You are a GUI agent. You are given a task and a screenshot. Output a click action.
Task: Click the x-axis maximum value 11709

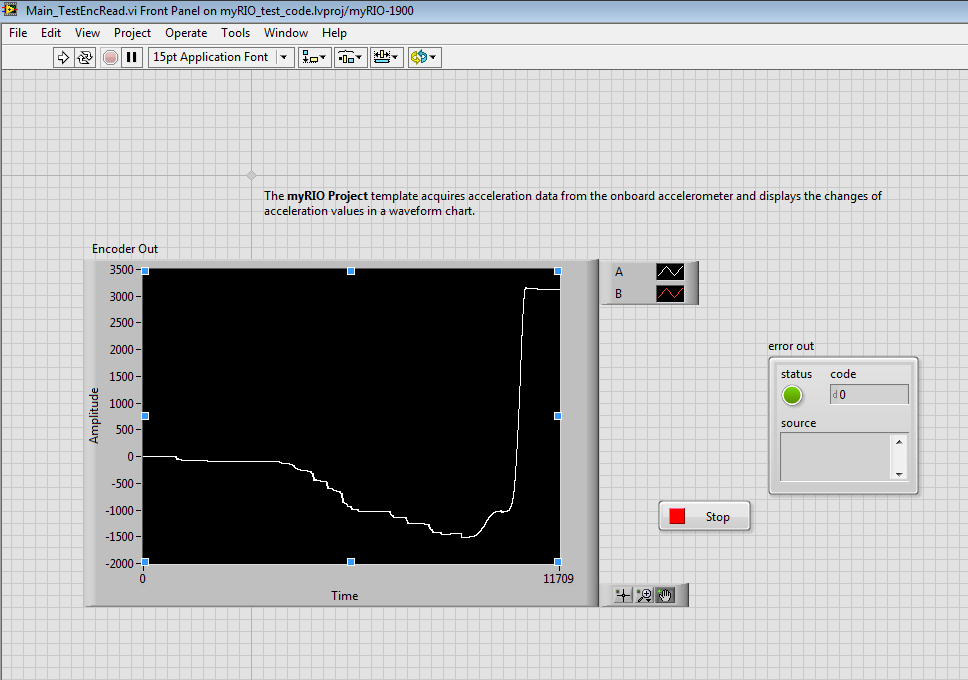point(558,579)
